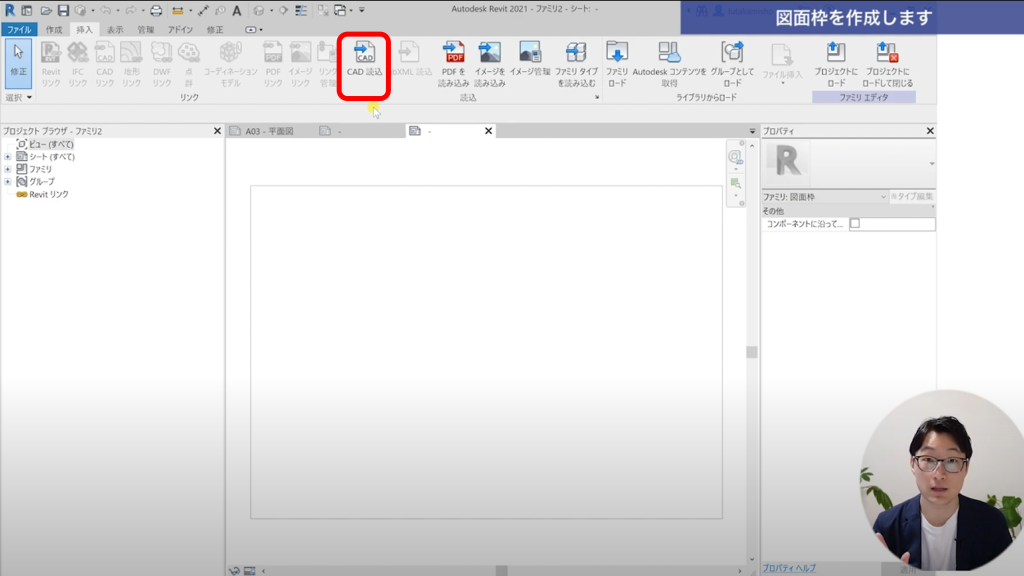Click the CAD 読込 (Import CAD) icon
Viewport: 1024px width, 576px height.
click(364, 54)
